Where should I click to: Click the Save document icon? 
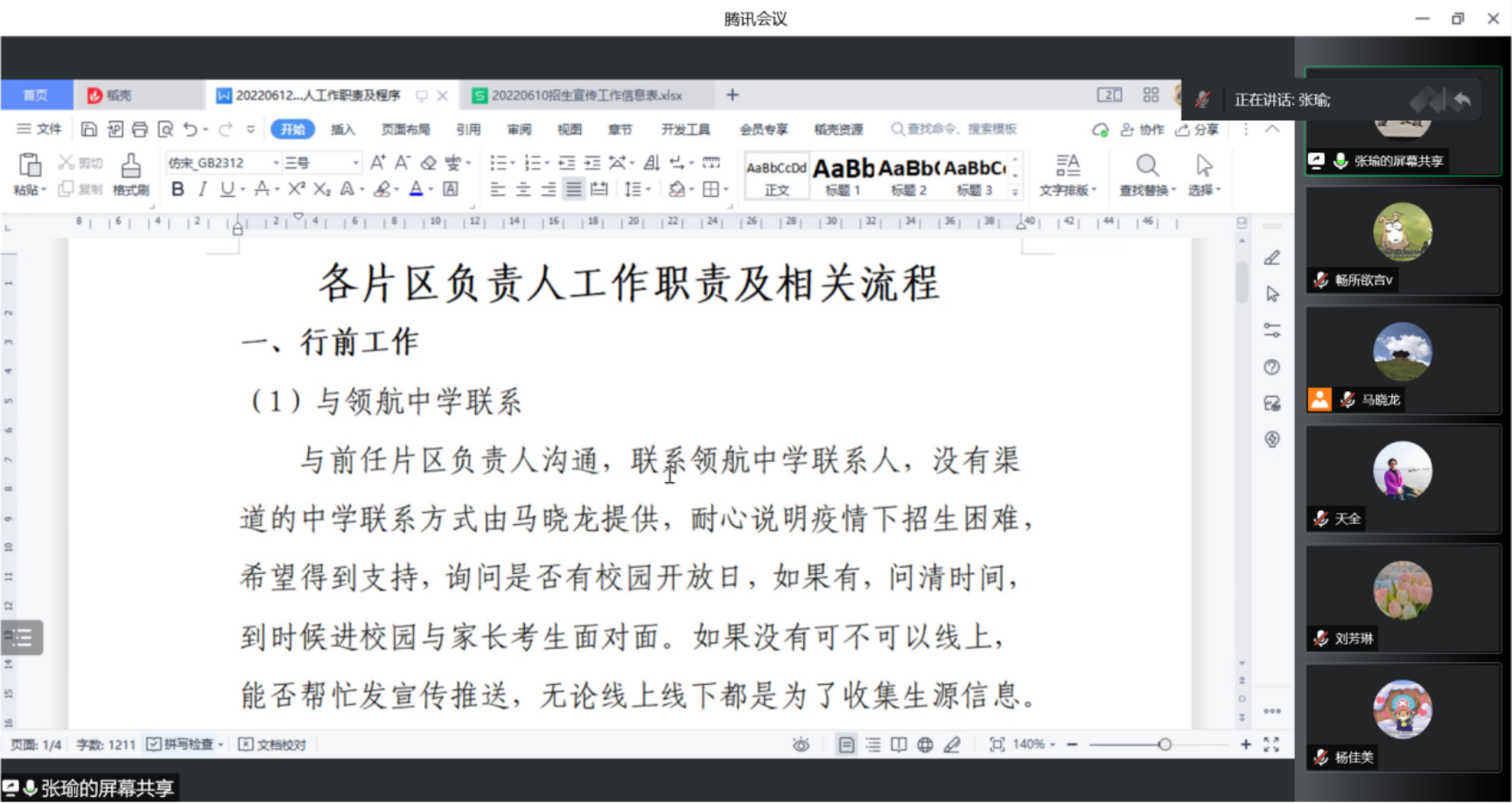tap(88, 129)
